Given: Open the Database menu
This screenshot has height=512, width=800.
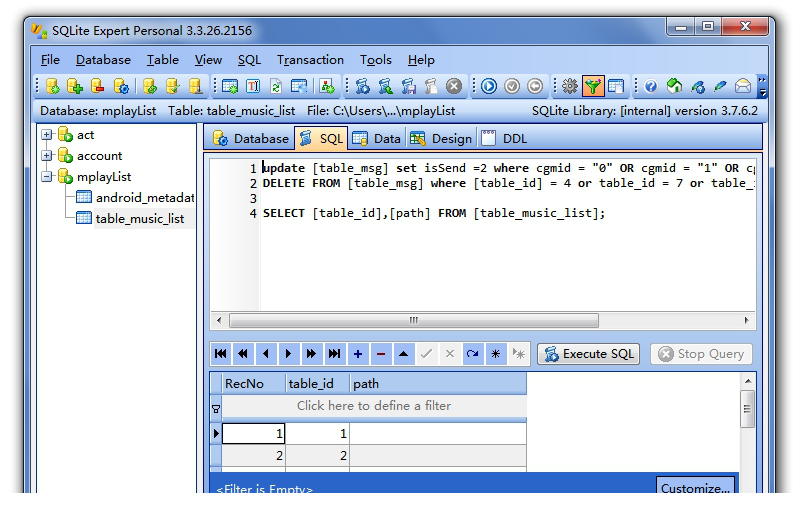Looking at the screenshot, I should pyautogui.click(x=103, y=60).
